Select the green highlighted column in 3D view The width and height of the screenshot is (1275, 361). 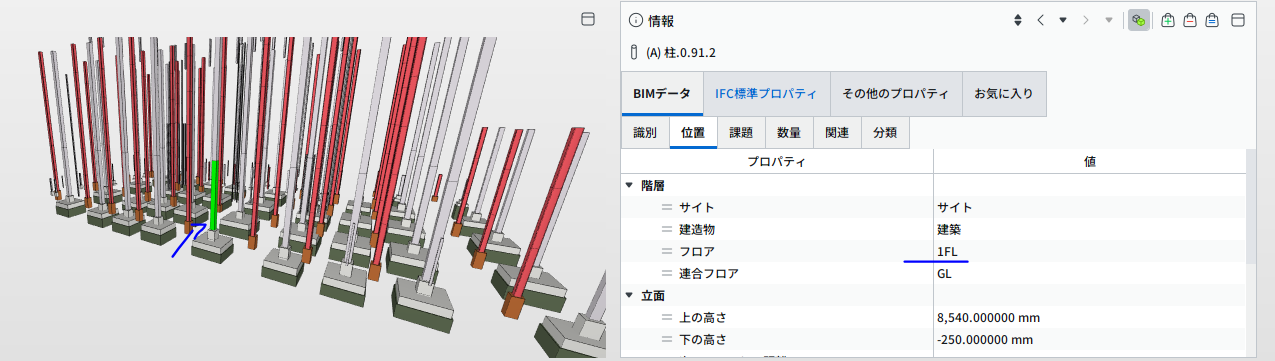click(x=213, y=195)
